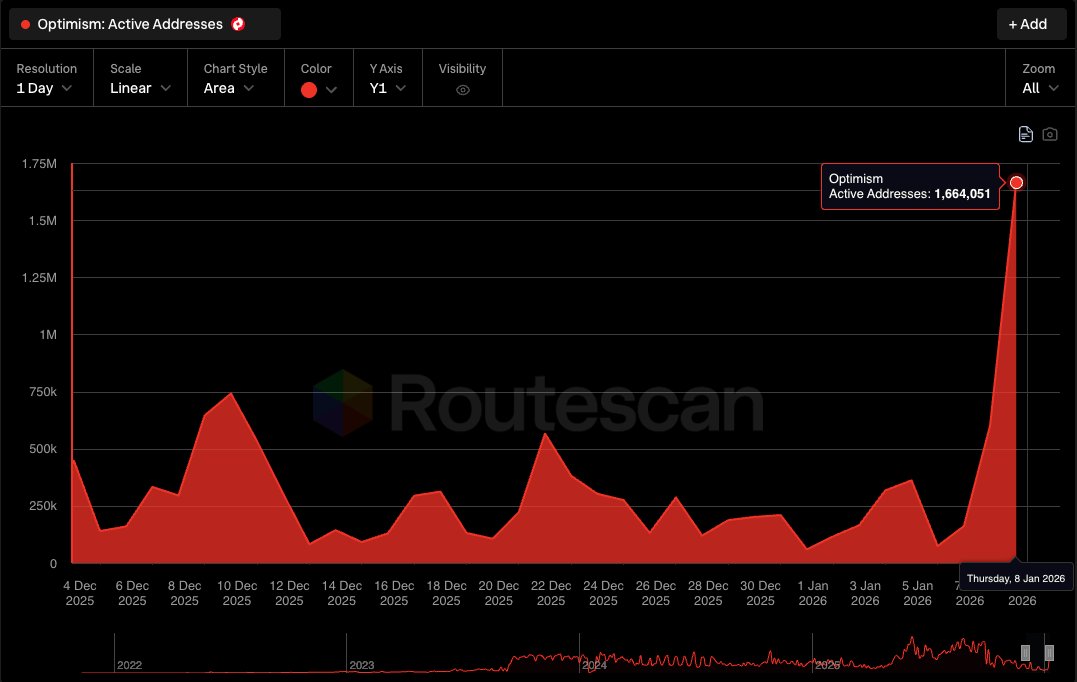The width and height of the screenshot is (1077, 682).
Task: Click the 10 Dec 2025 x-axis label
Action: pos(237,593)
